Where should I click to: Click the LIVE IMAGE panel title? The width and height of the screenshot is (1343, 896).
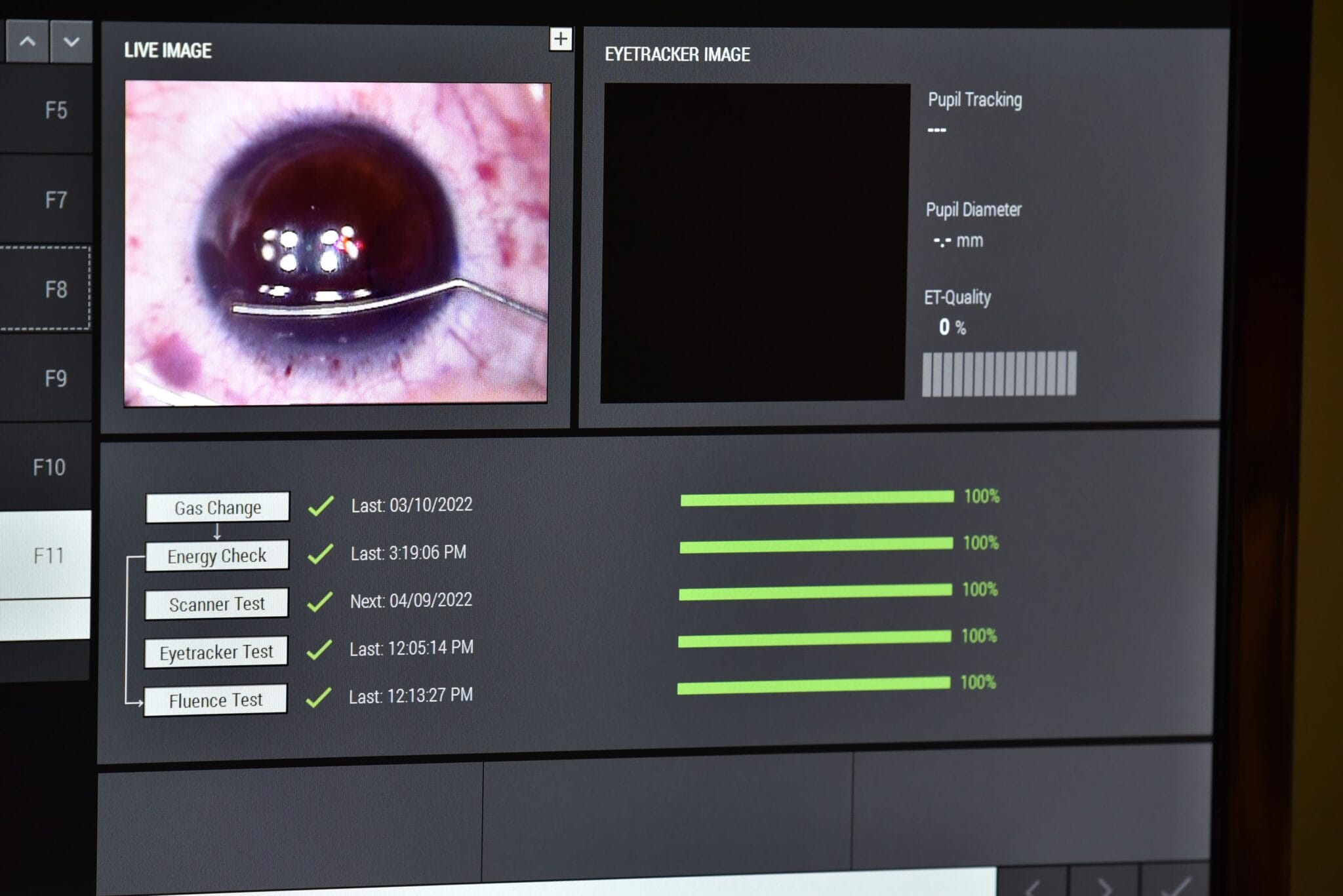point(168,50)
